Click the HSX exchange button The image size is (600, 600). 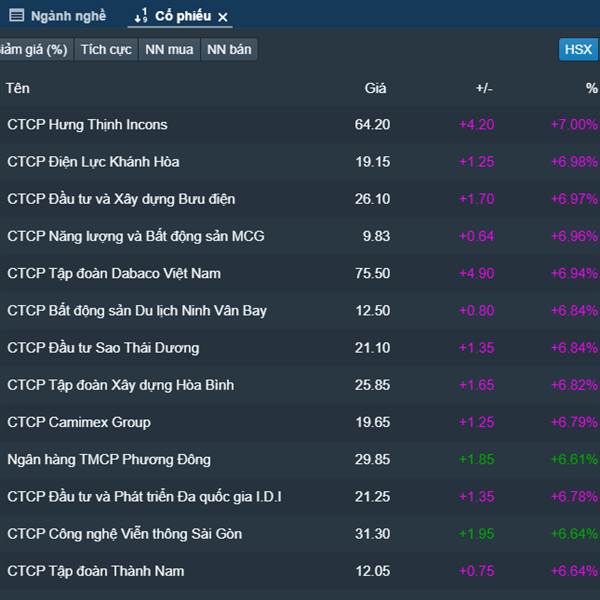[x=578, y=49]
